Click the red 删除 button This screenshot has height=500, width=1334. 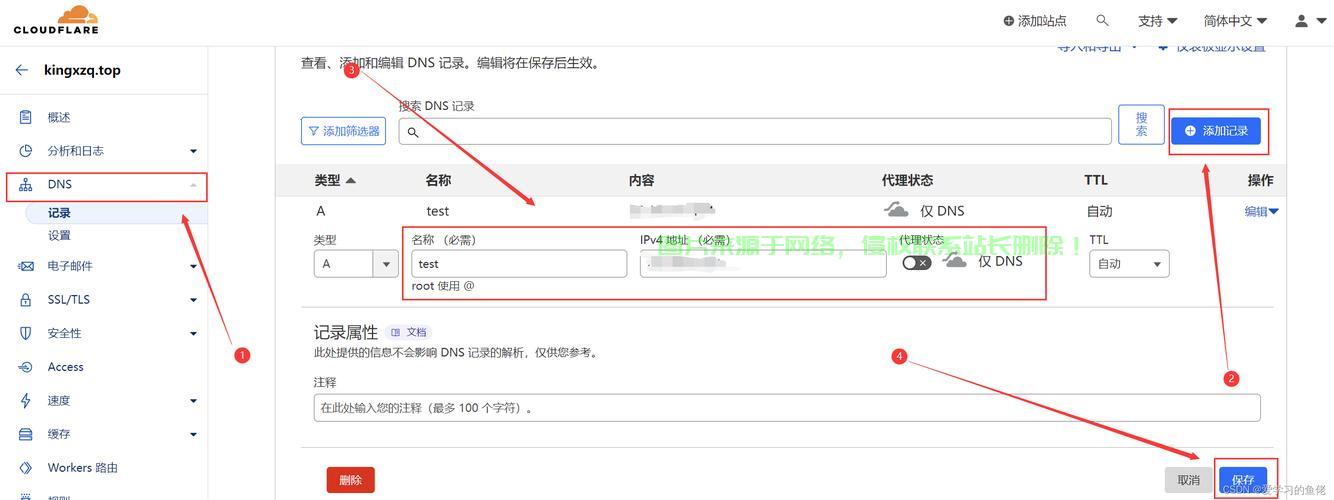pyautogui.click(x=350, y=480)
